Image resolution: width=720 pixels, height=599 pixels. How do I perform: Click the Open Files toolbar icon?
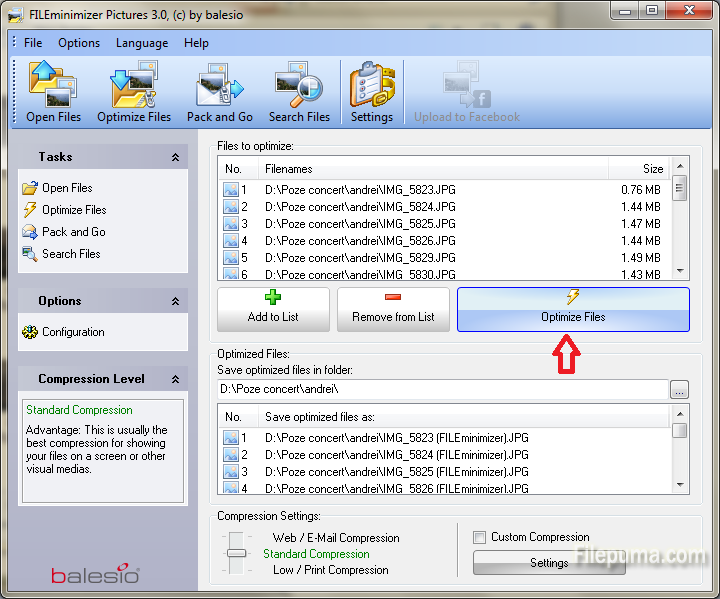pos(54,92)
